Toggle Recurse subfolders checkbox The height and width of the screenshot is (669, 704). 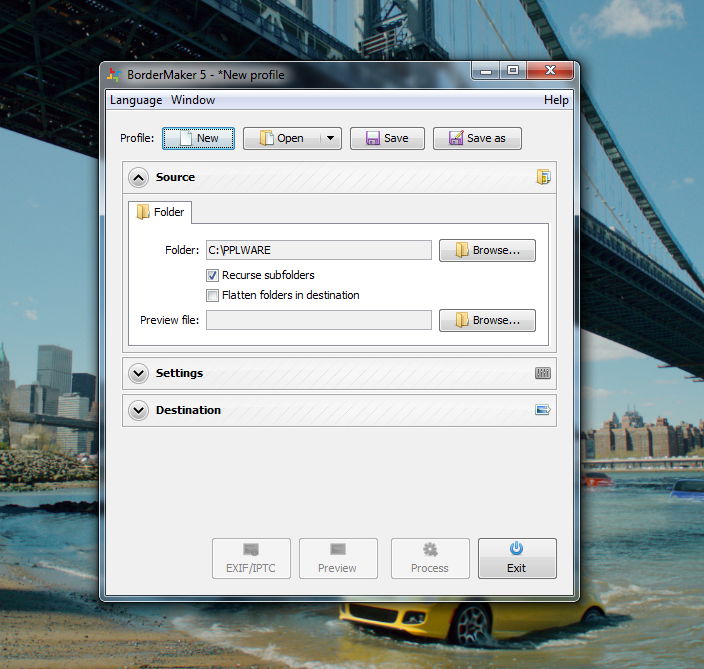click(212, 275)
